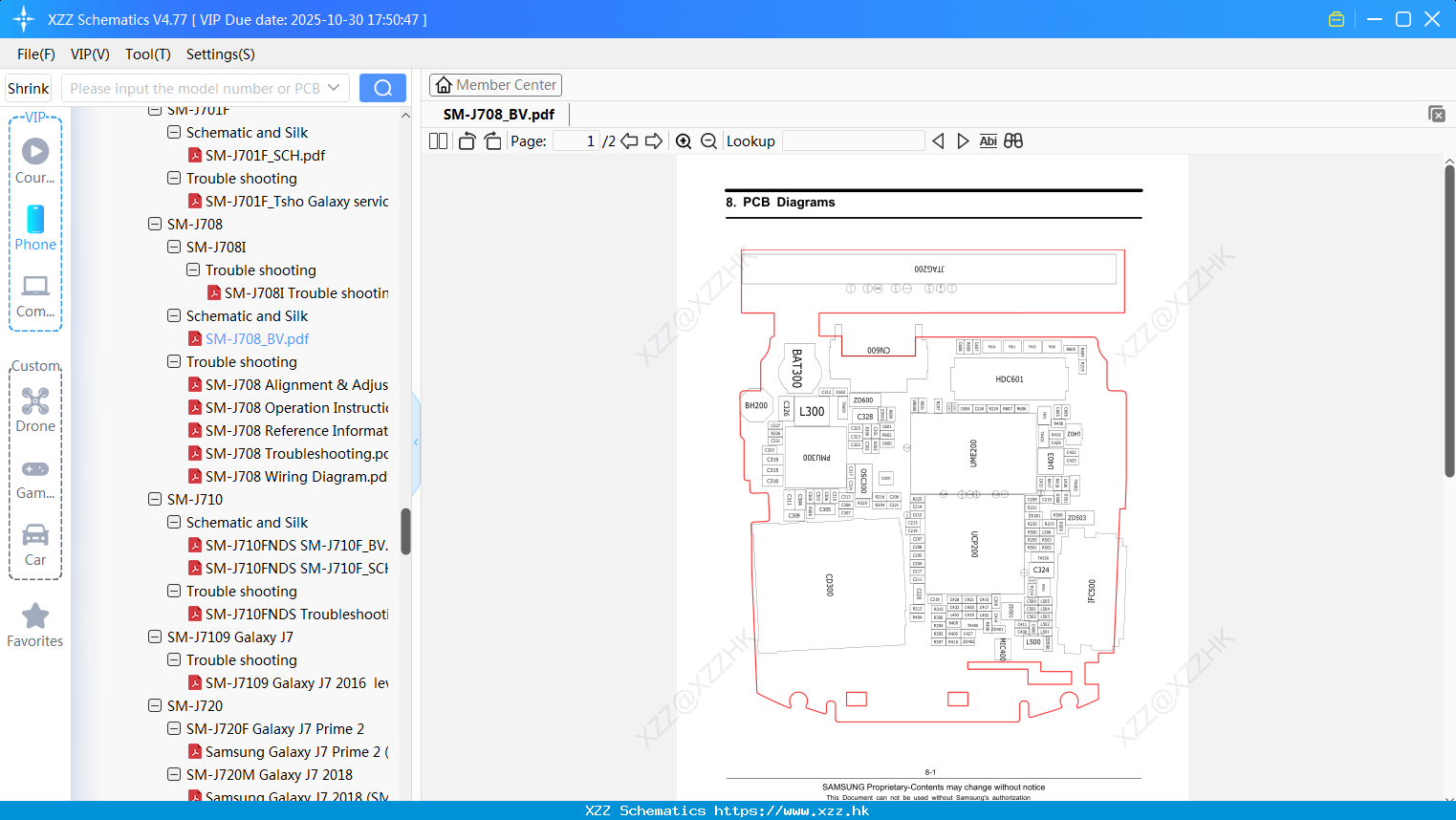Image resolution: width=1456 pixels, height=820 pixels.
Task: Select the Drone category icon
Action: pyautogui.click(x=35, y=409)
